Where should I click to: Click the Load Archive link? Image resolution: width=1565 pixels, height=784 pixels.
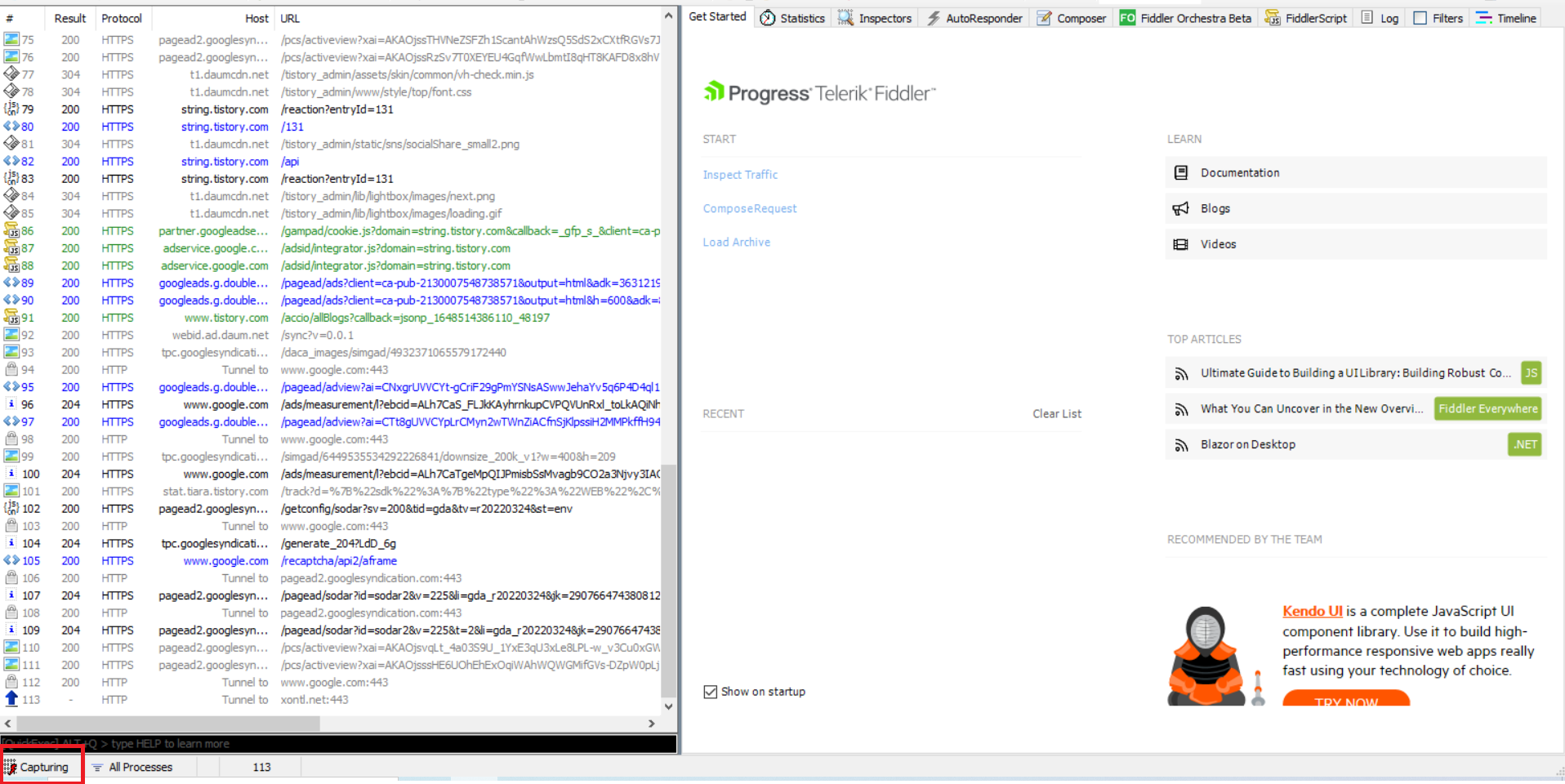pyautogui.click(x=736, y=242)
